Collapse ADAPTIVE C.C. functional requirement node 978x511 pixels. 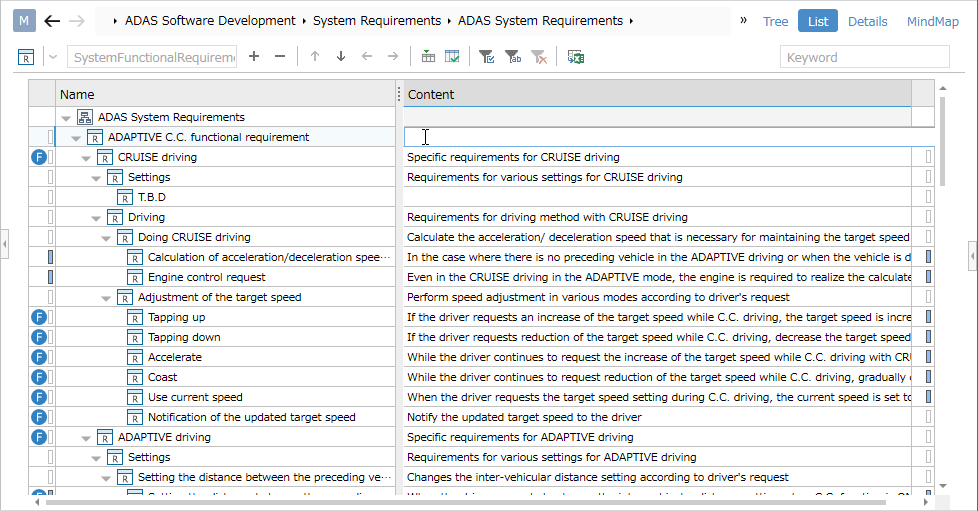coord(76,138)
